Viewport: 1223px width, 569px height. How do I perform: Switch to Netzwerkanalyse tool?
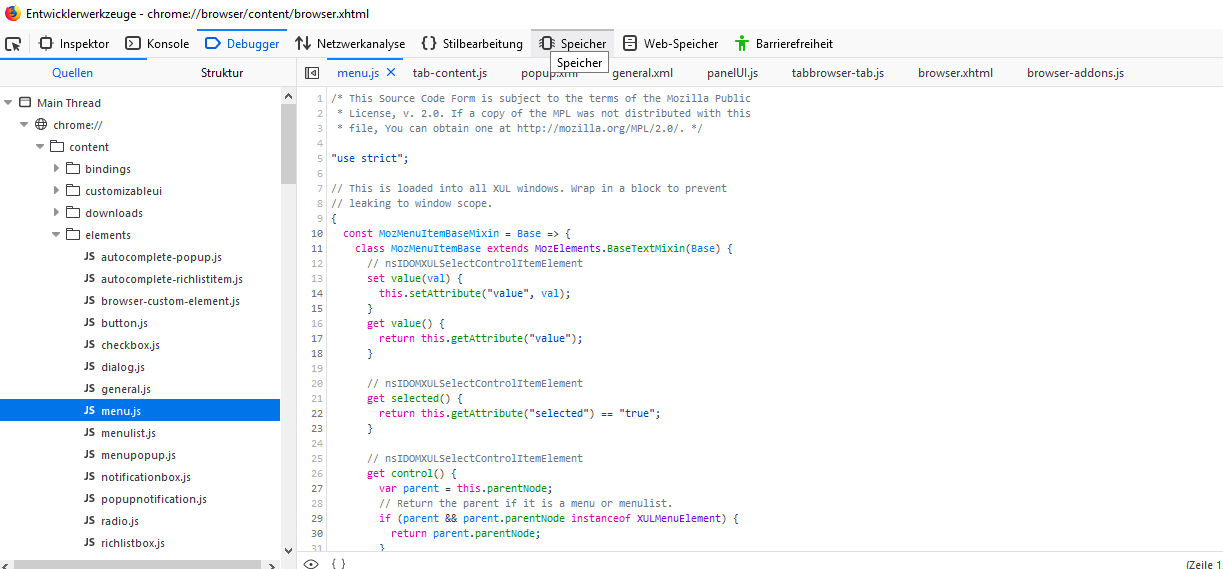(350, 44)
